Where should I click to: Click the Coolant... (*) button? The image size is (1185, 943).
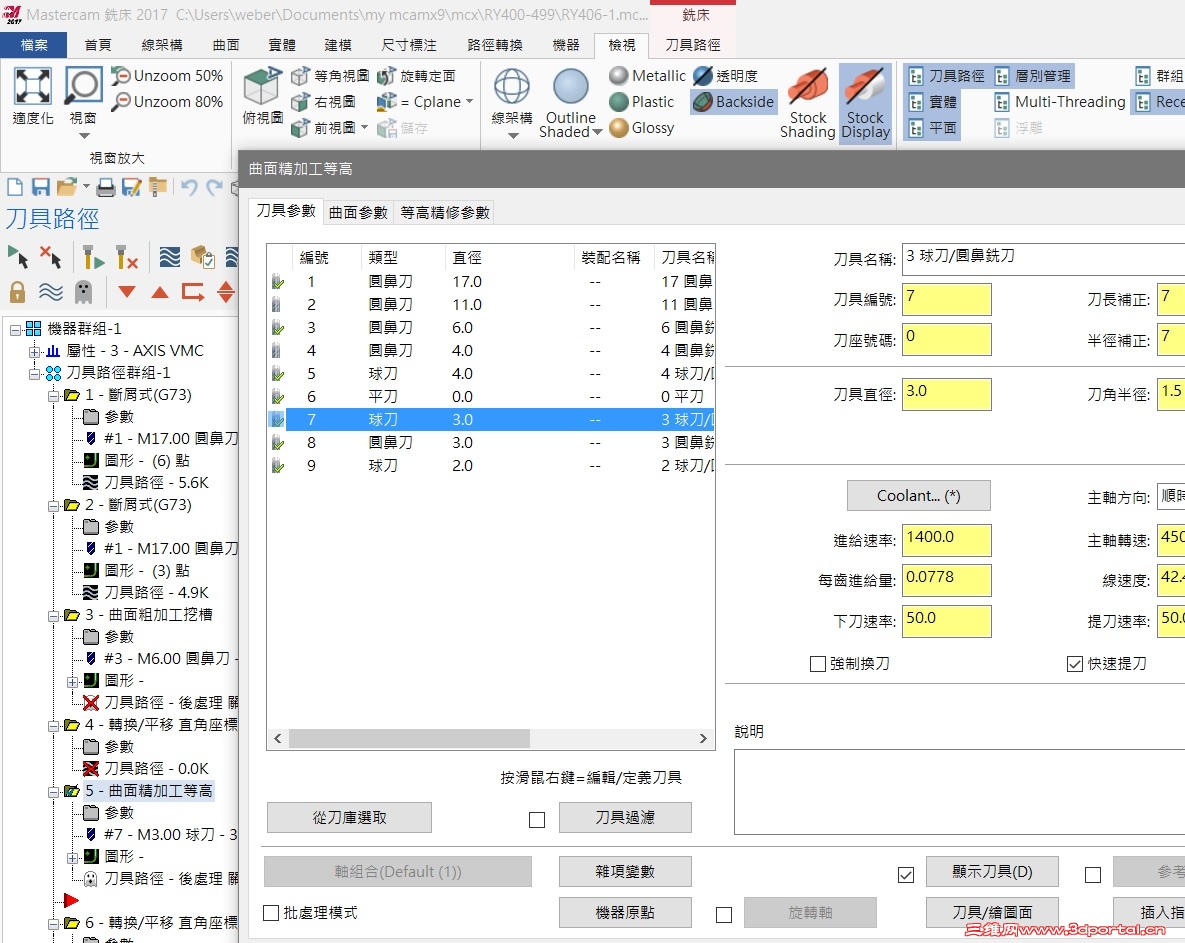point(918,496)
